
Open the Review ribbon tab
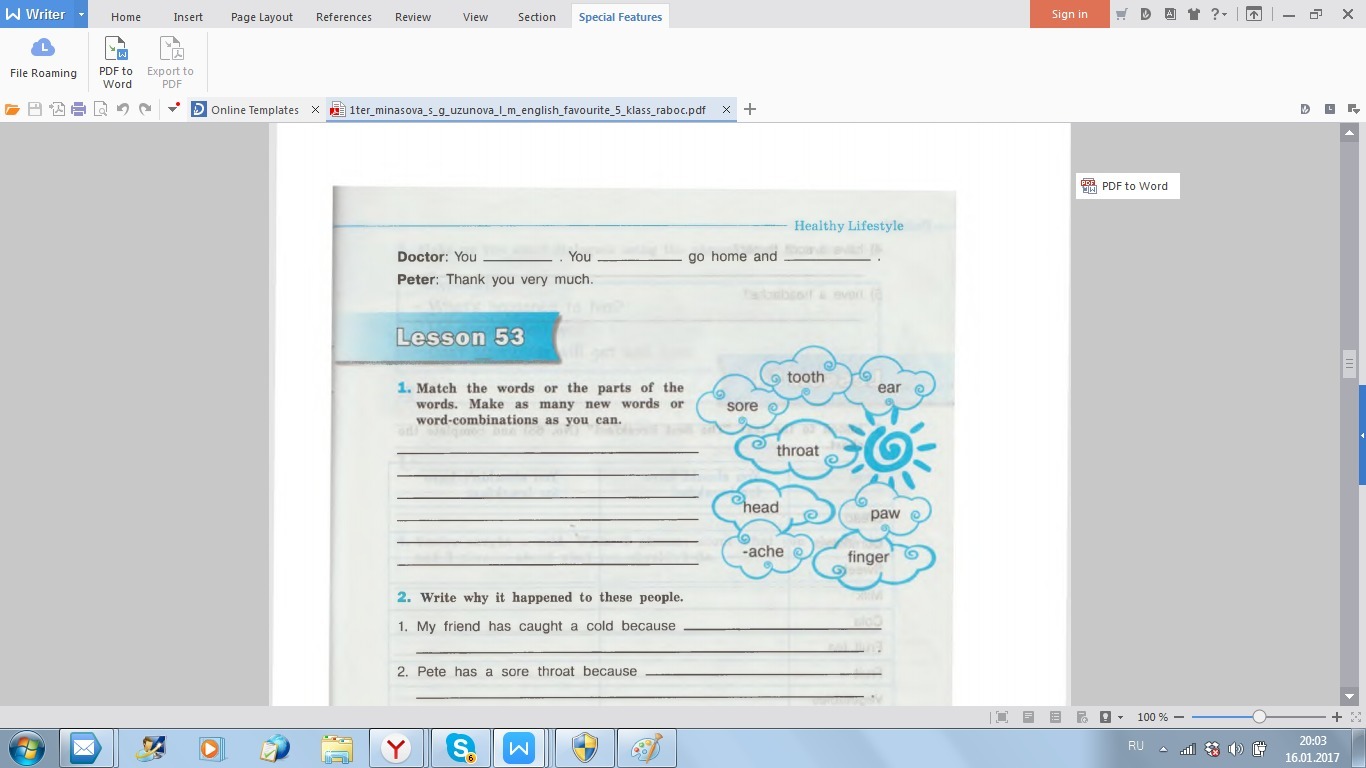[413, 17]
